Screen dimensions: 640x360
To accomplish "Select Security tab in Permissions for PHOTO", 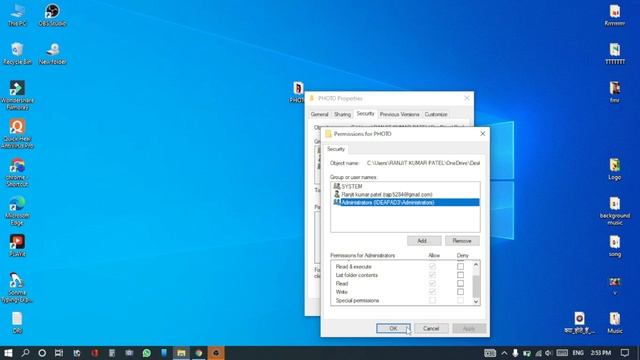I will [x=336, y=149].
